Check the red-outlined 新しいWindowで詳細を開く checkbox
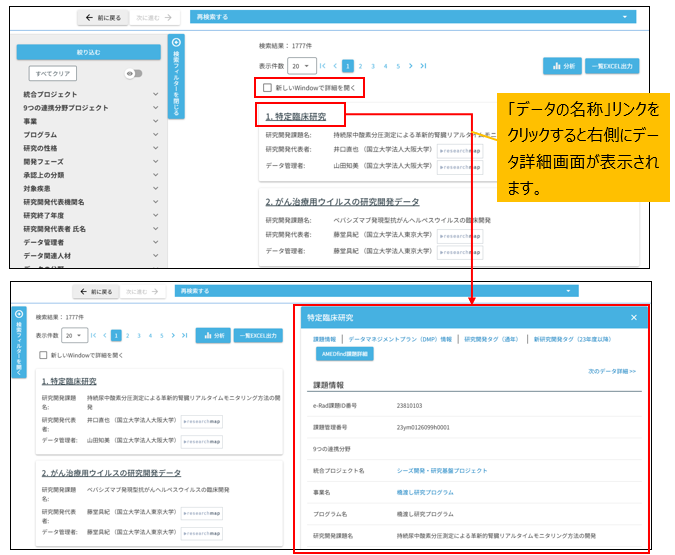The height and width of the screenshot is (555, 675). tap(267, 88)
